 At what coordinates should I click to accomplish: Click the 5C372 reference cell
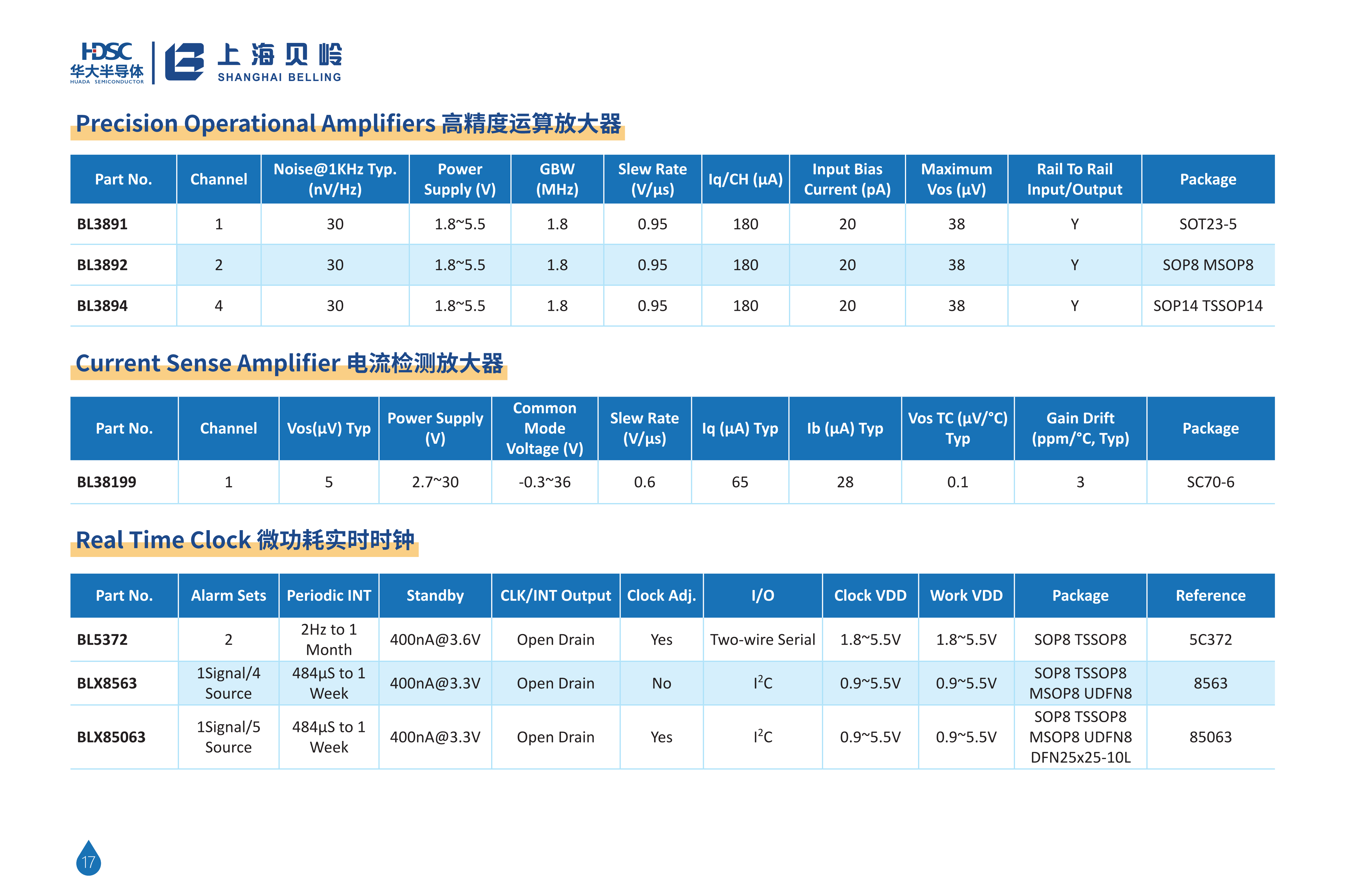coord(1211,639)
